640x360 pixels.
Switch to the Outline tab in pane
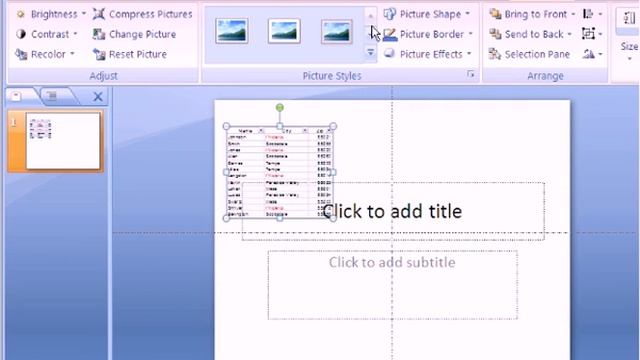pyautogui.click(x=53, y=96)
